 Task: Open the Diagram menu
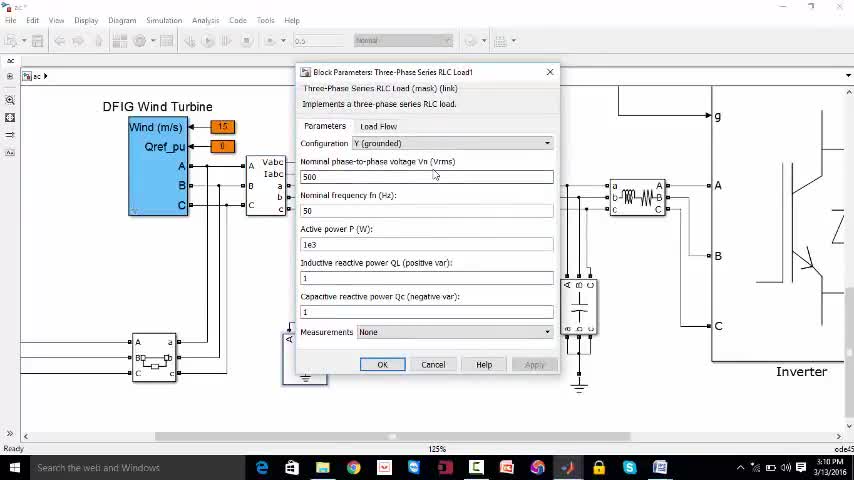[x=122, y=20]
